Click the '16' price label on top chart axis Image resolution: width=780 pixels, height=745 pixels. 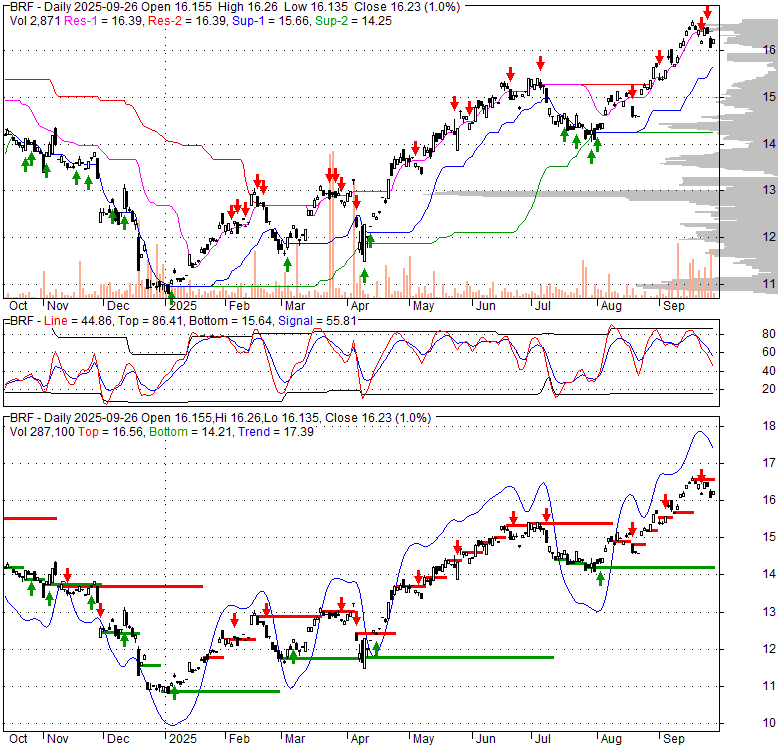[769, 49]
